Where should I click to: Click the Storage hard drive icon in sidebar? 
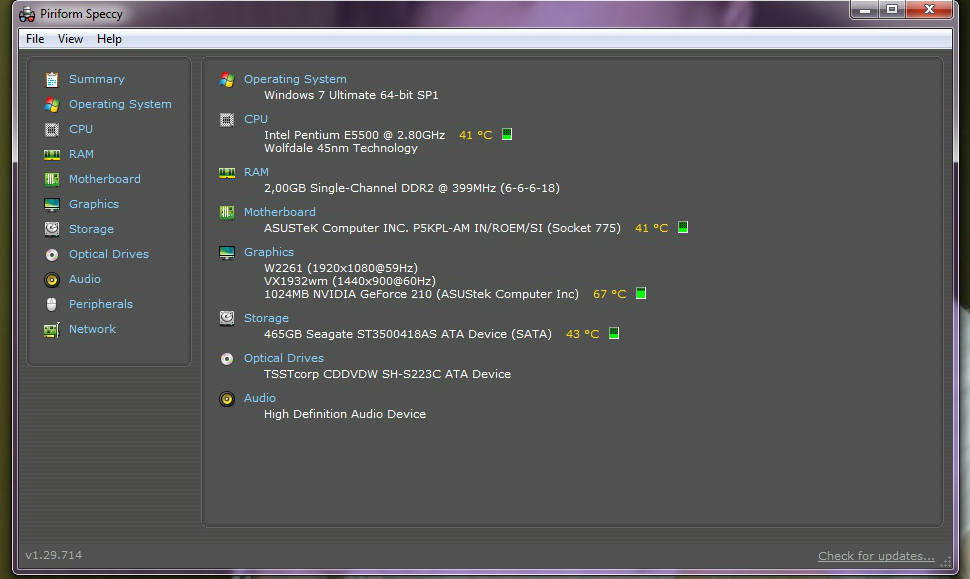(52, 229)
